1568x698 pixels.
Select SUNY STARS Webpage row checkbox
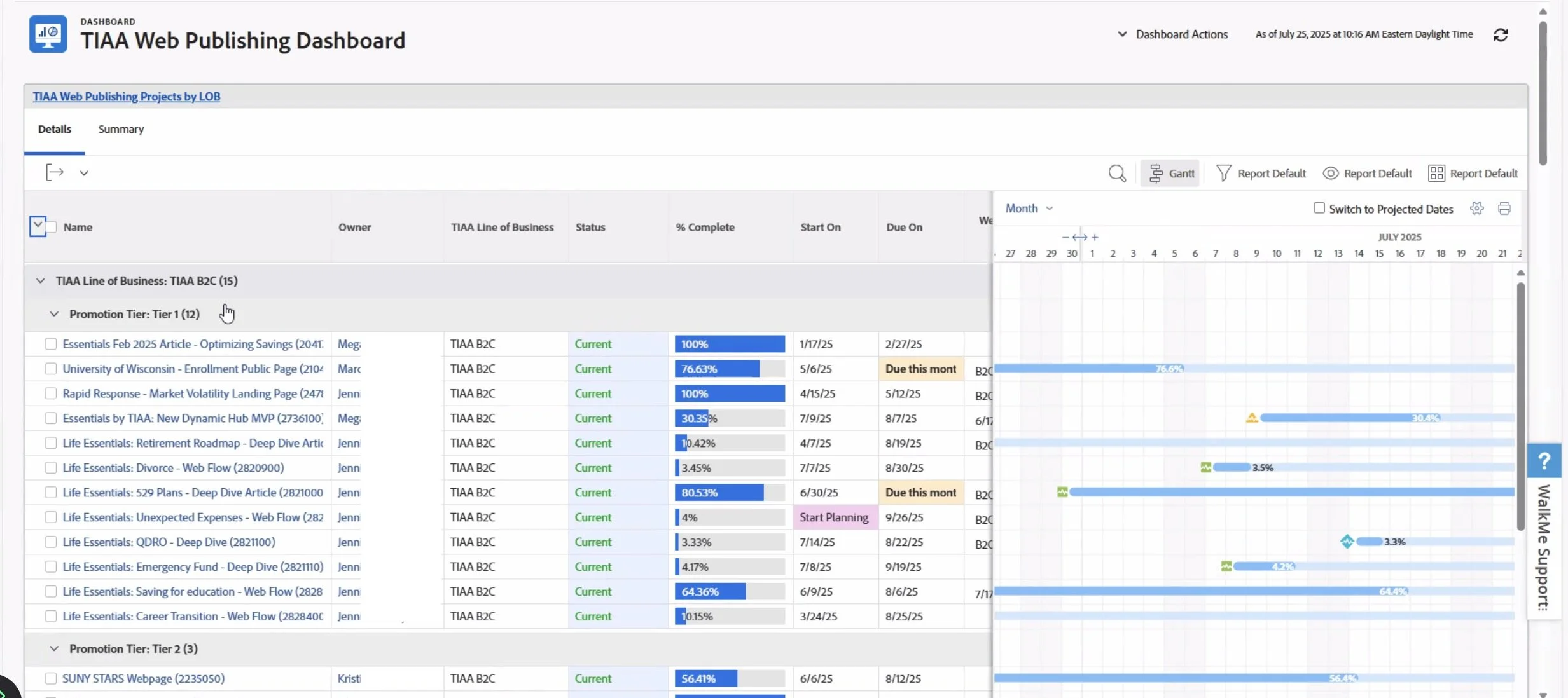coord(51,678)
